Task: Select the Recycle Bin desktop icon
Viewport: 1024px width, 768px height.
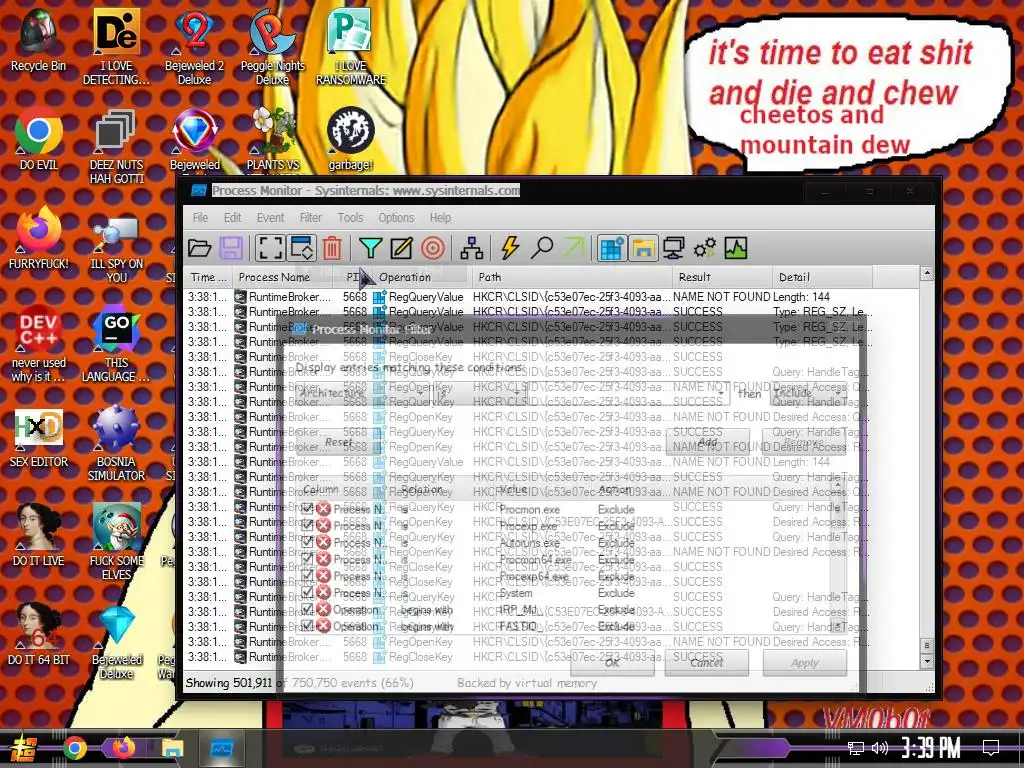Action: click(x=39, y=40)
